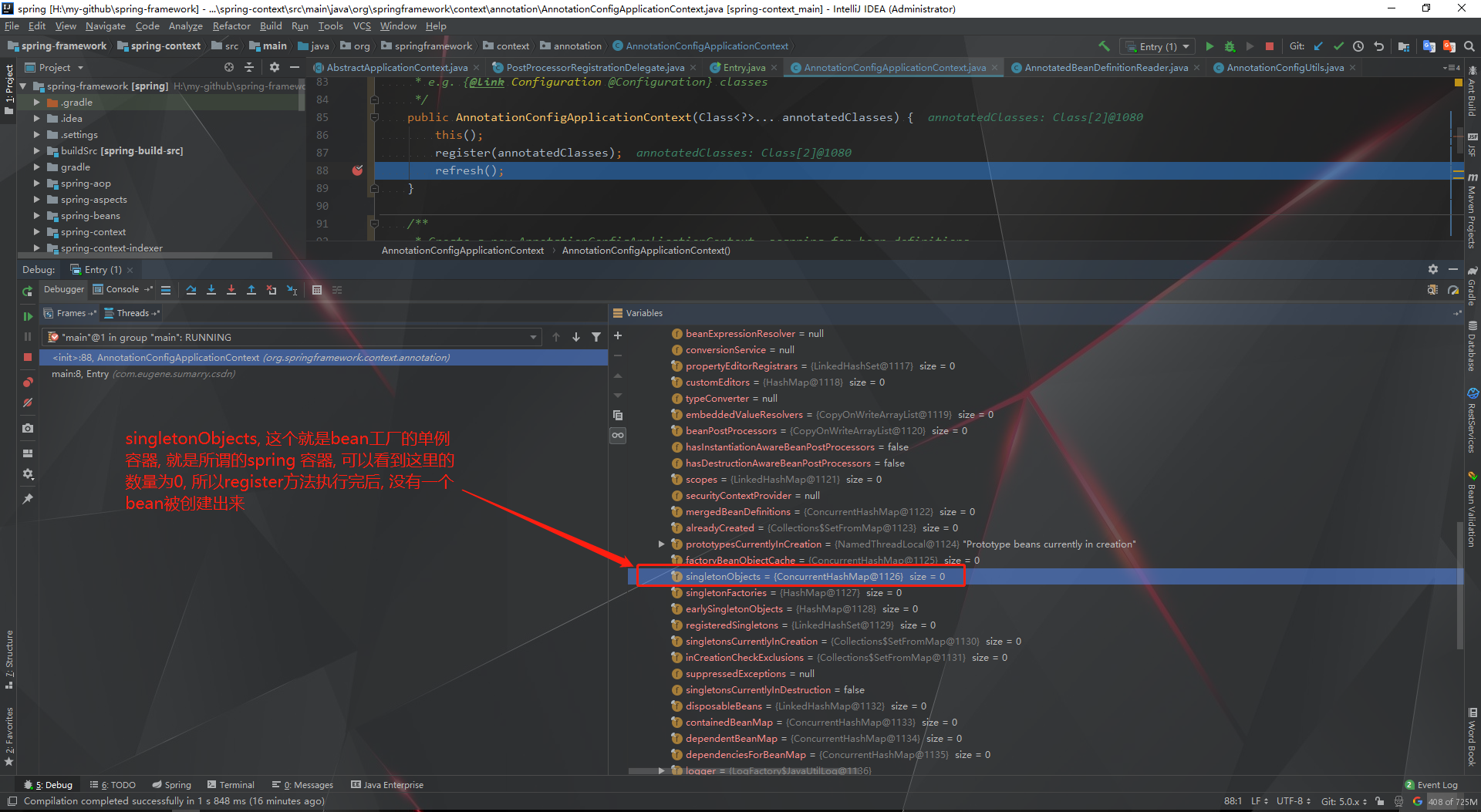The image size is (1481, 812).
Task: Drop Frame icon in debugger toolbar
Action: pyautogui.click(x=272, y=290)
